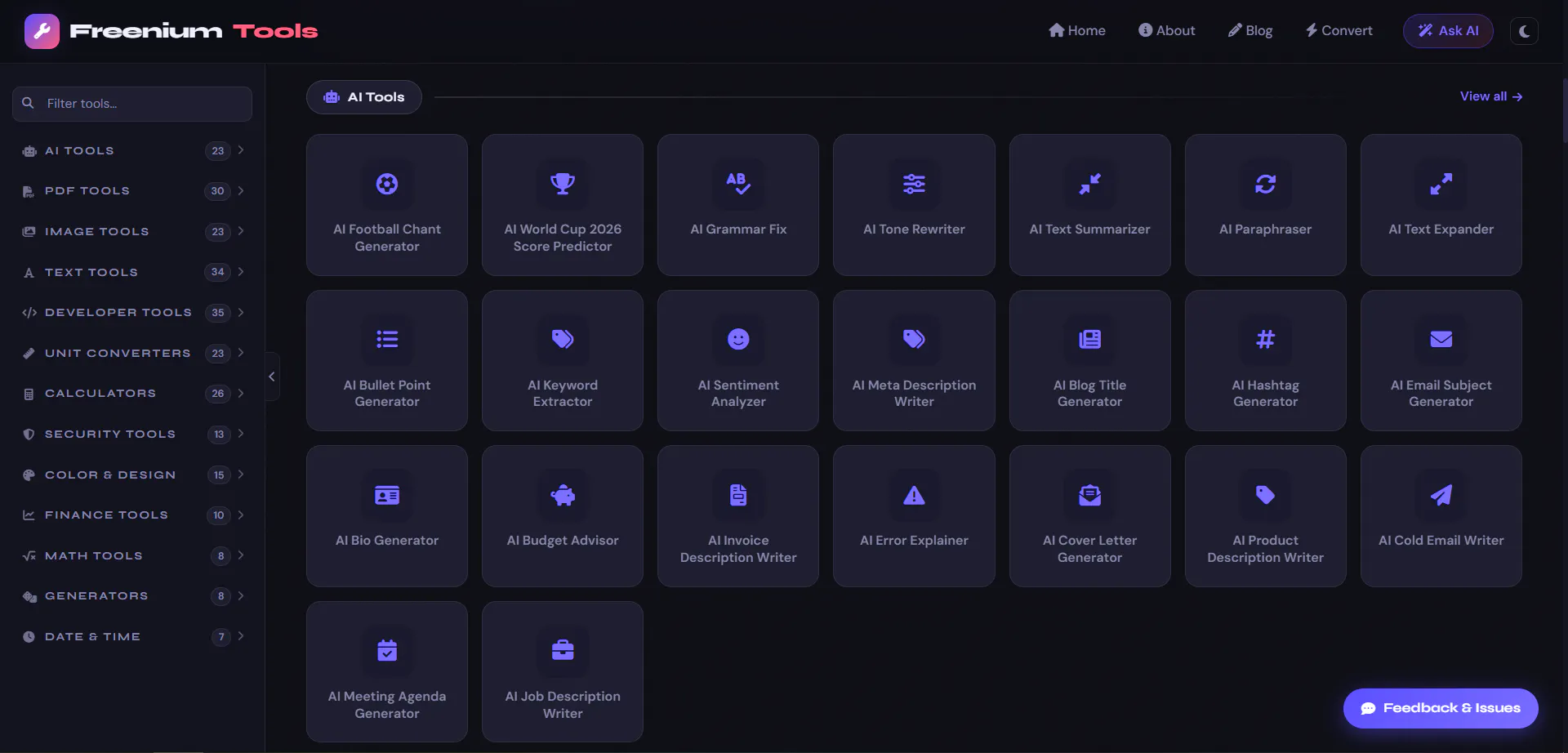Screen dimensions: 1568x753
Task: Open the AI Job Description Writer briefcase icon
Action: tap(563, 650)
